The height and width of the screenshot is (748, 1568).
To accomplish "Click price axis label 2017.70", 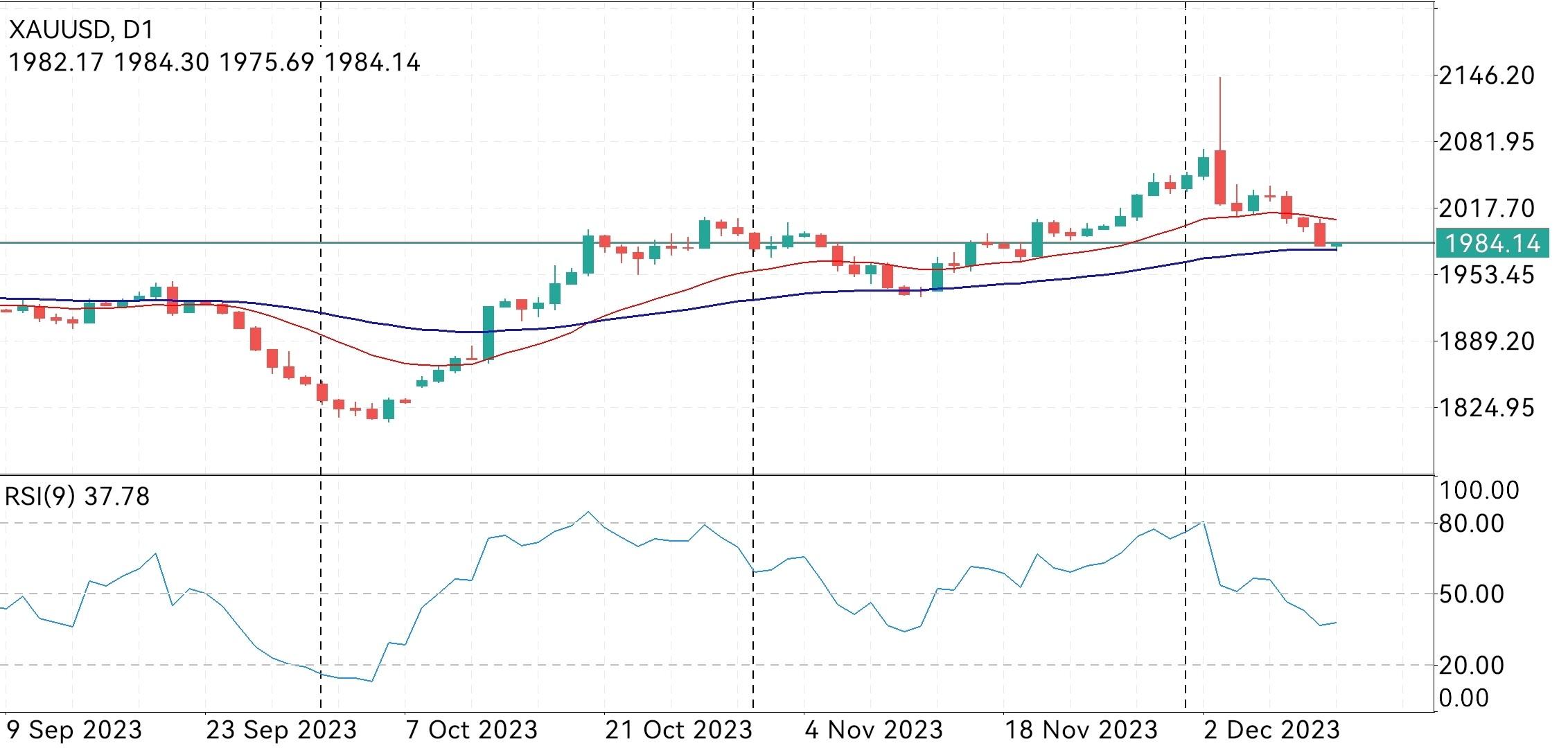I will (x=1486, y=208).
